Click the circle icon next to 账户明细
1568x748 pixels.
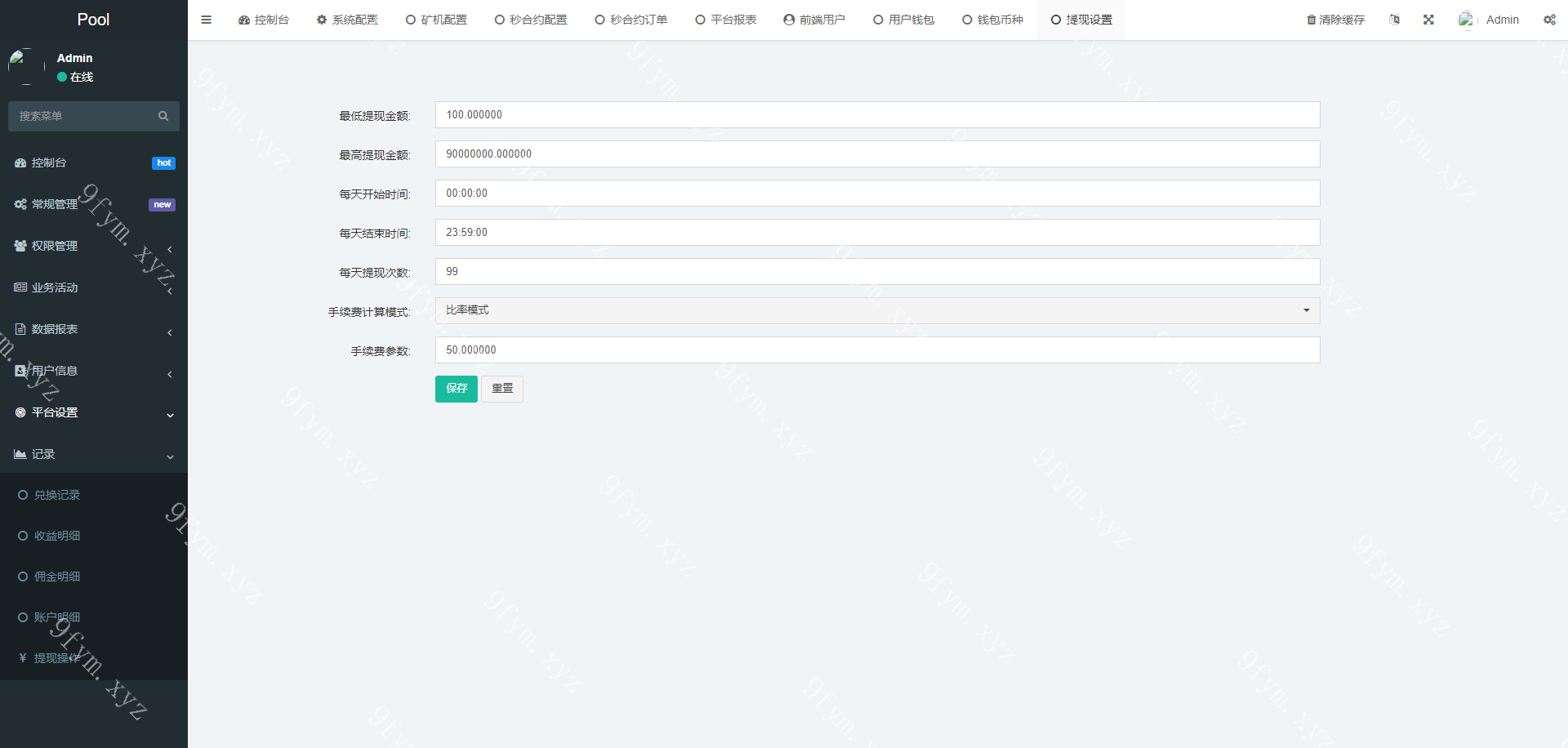point(23,617)
